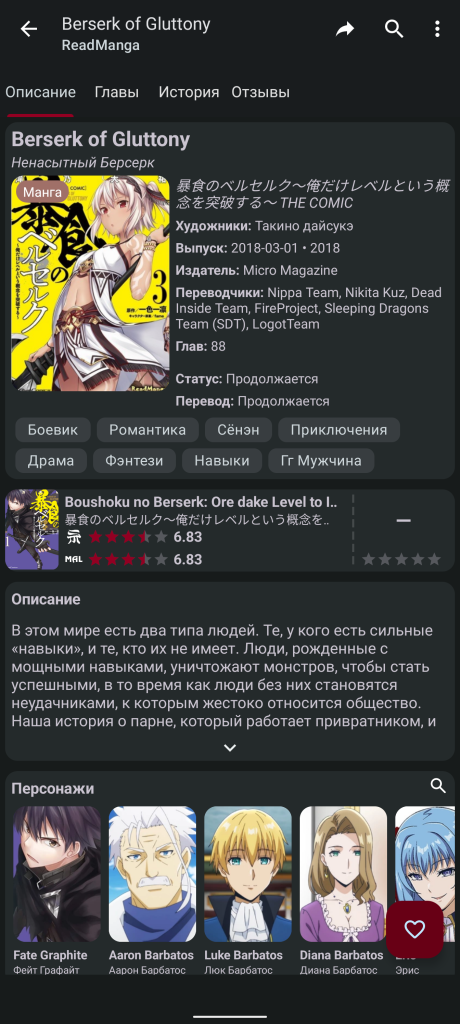Add to favorites with heart button
This screenshot has height=1024, width=460.
[414, 929]
